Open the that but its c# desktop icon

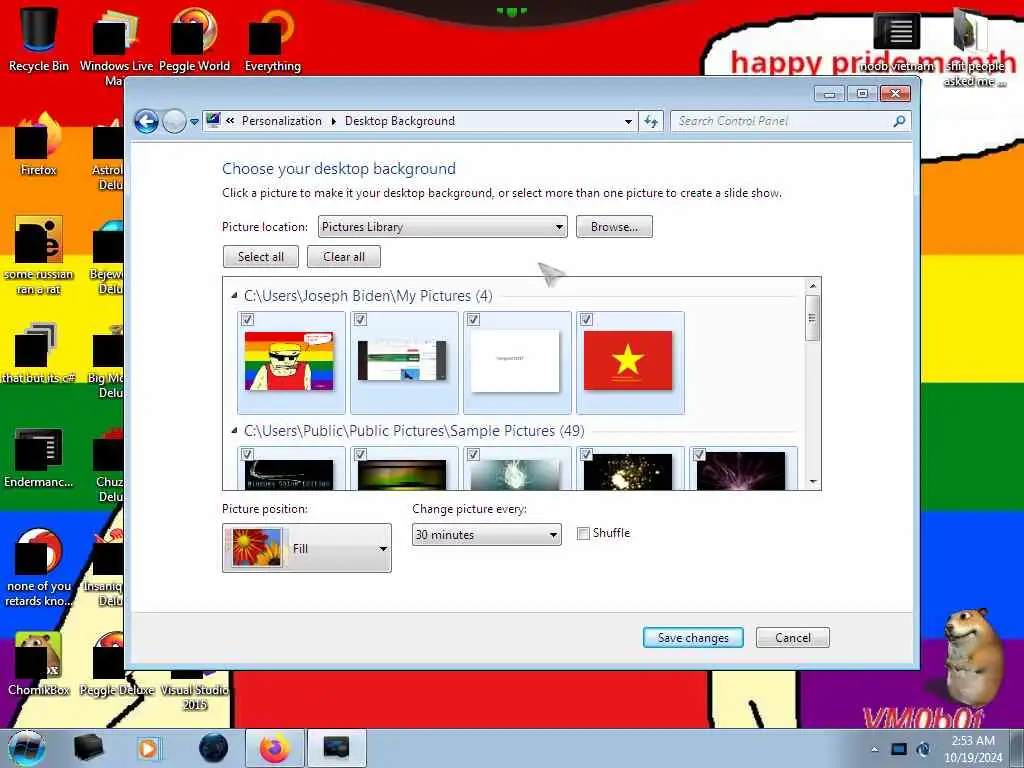click(39, 351)
